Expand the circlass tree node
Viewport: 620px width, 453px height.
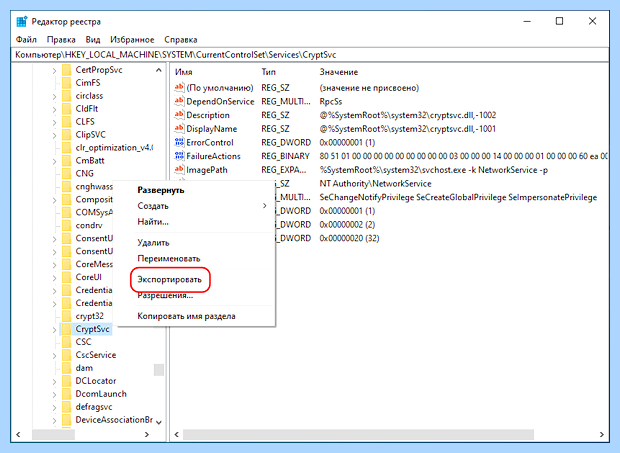pos(54,96)
